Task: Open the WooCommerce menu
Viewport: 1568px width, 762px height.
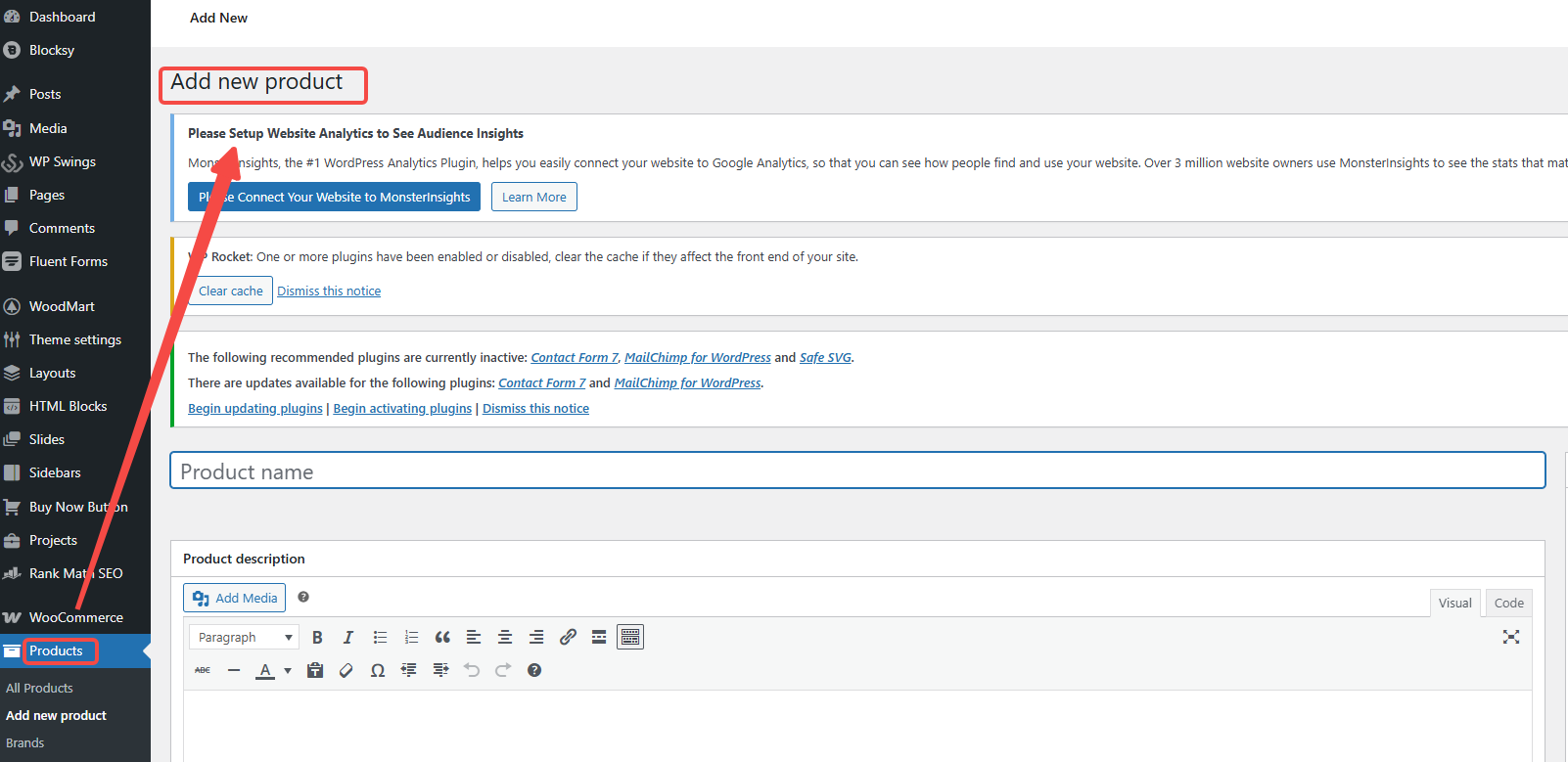Action: tap(75, 617)
